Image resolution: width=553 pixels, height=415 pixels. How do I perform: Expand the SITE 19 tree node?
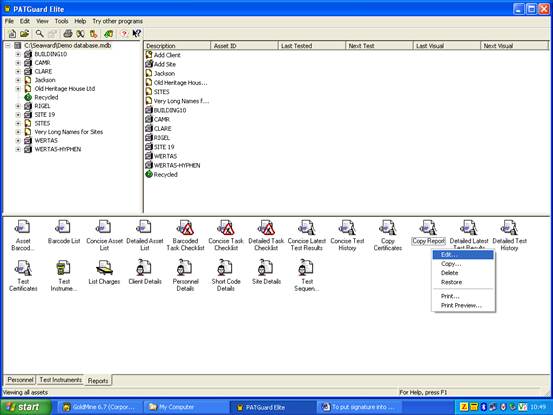18,115
